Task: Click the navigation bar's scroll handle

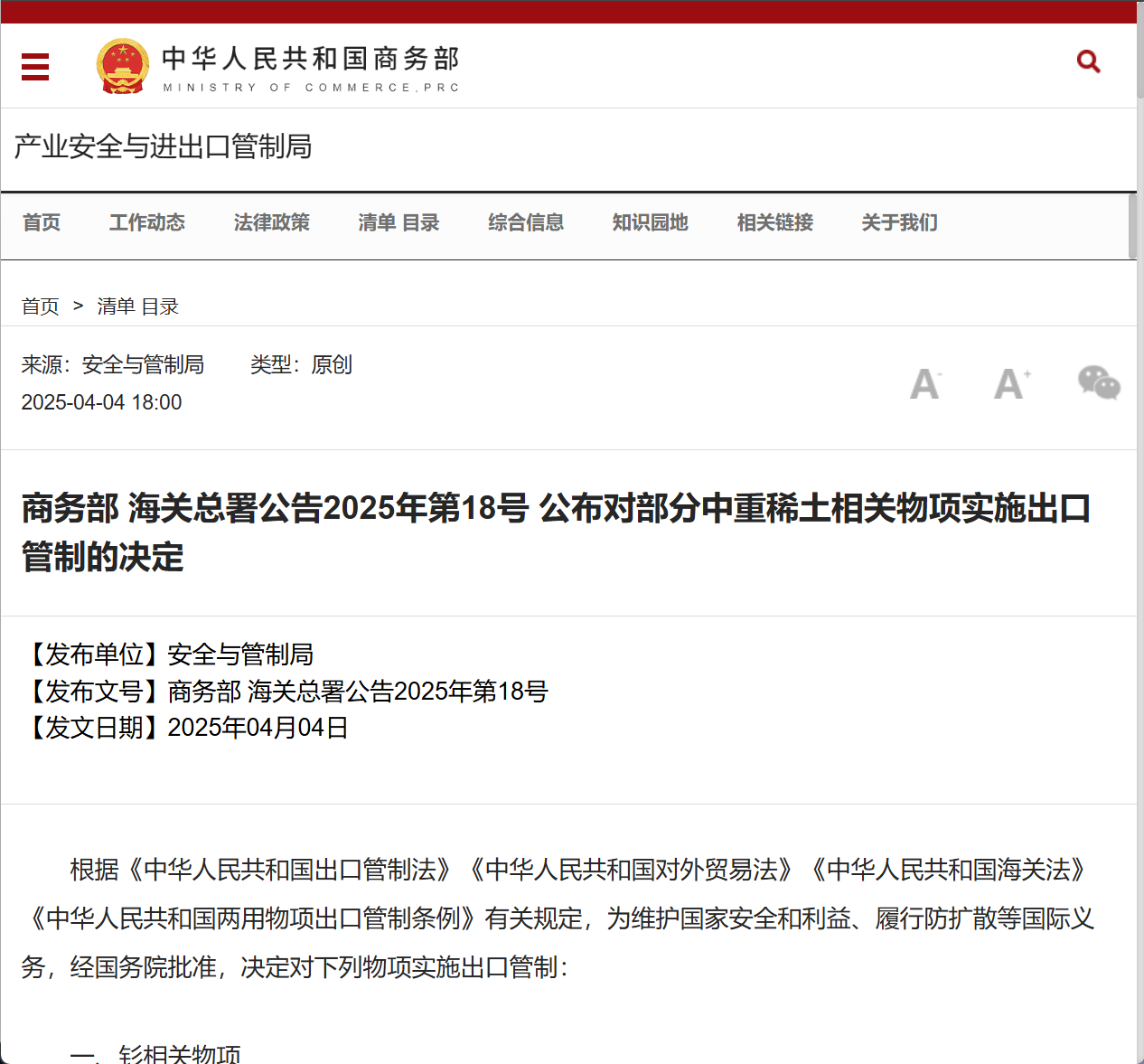Action: (x=1132, y=226)
